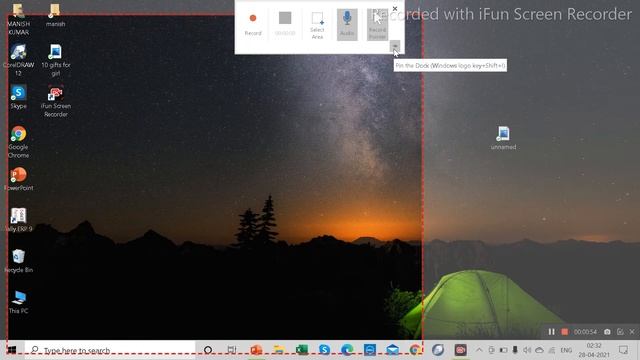This screenshot has width=640, height=360.
Task: Open Task View in taskbar
Action: tap(231, 350)
